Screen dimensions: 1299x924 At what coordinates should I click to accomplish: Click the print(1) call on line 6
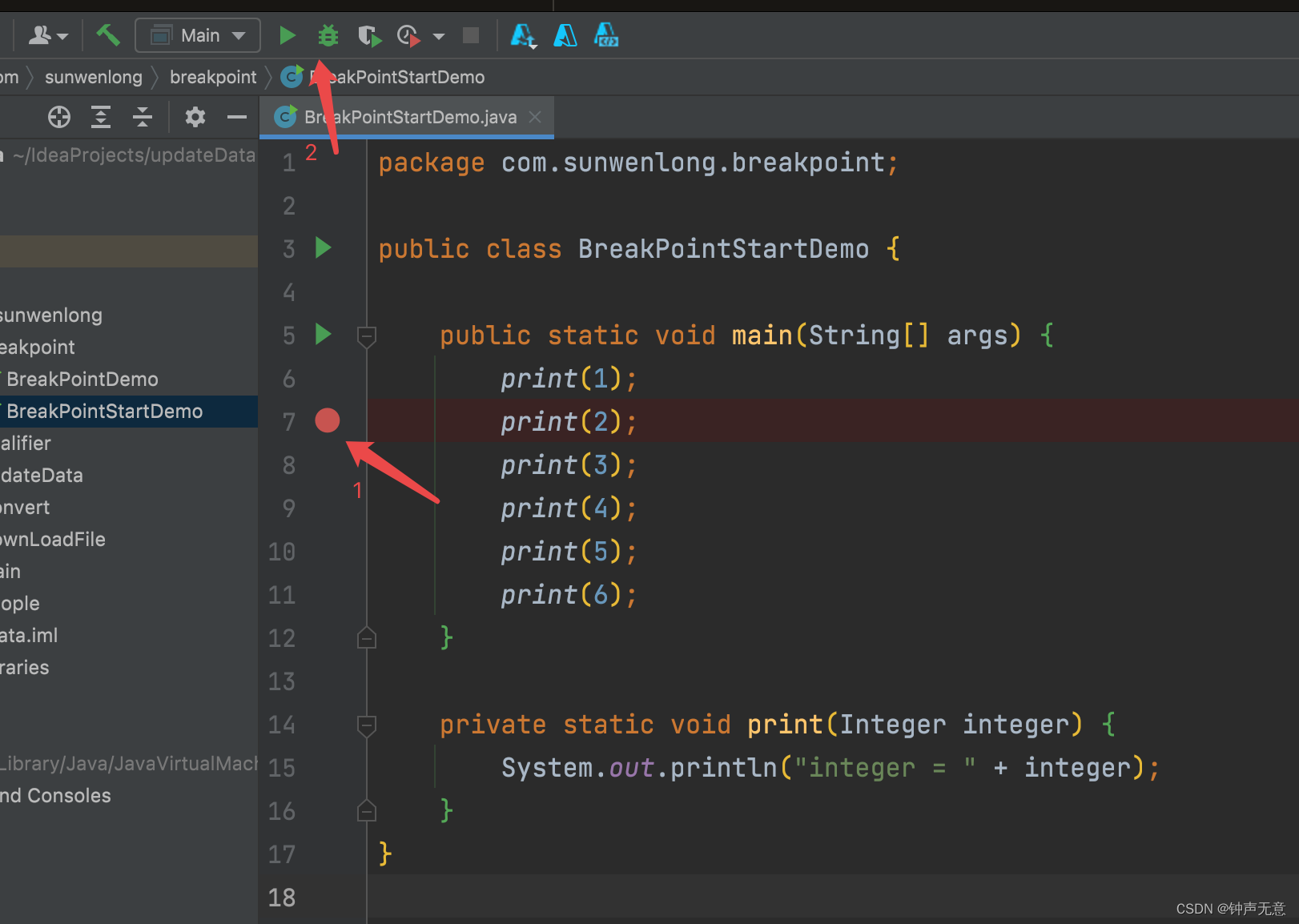[569, 378]
